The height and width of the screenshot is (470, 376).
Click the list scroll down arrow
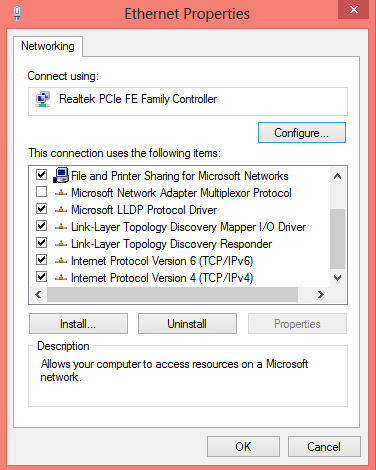coord(337,278)
